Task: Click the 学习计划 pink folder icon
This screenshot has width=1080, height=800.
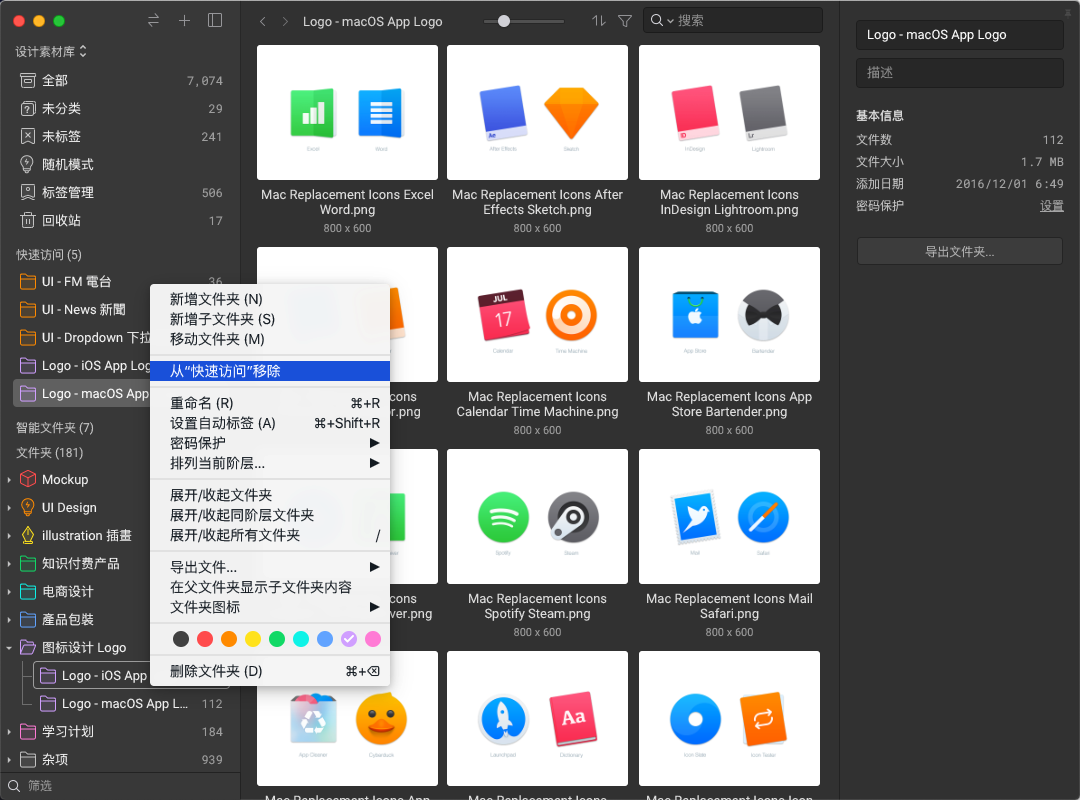Action: point(28,731)
